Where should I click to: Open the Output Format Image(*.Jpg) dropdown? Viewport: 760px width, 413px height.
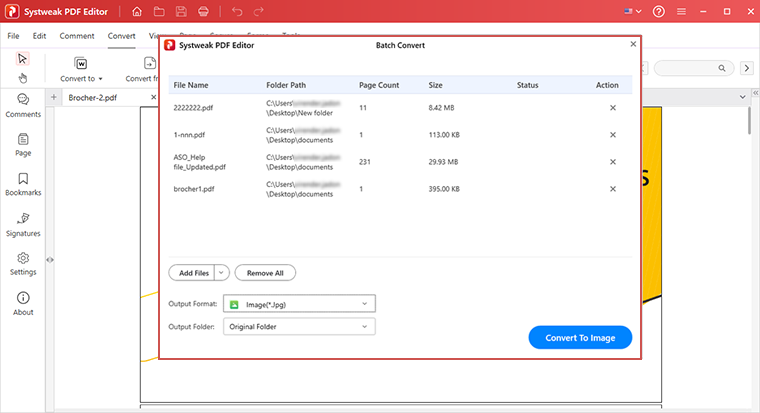tap(299, 304)
